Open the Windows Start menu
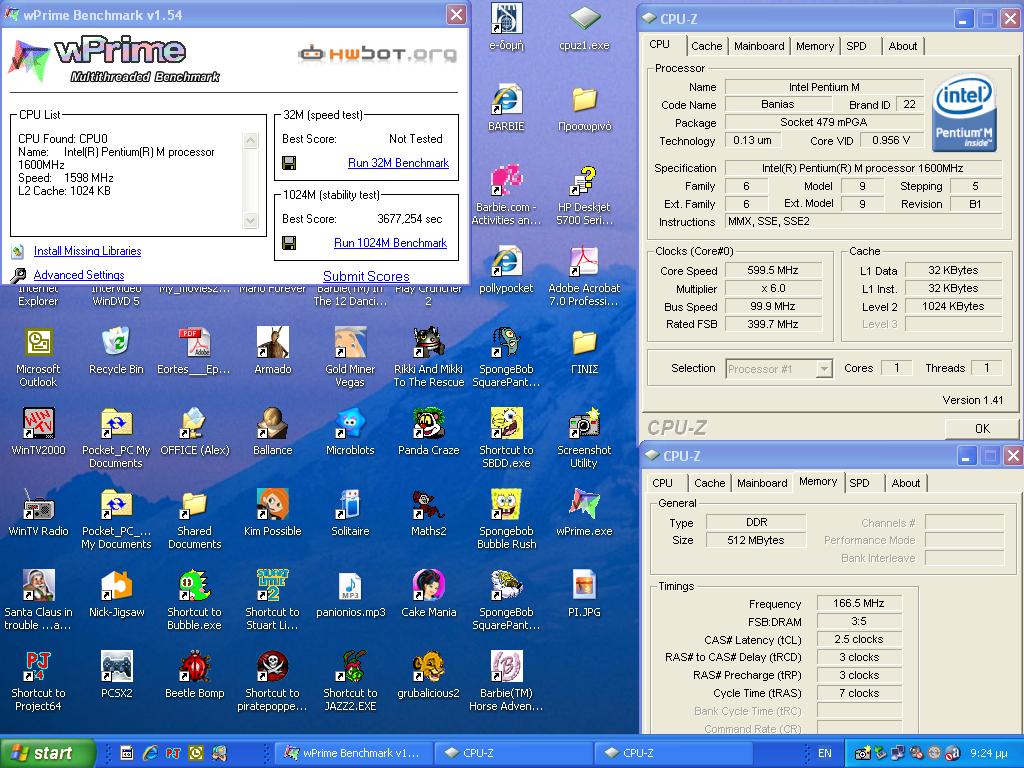 (x=46, y=753)
